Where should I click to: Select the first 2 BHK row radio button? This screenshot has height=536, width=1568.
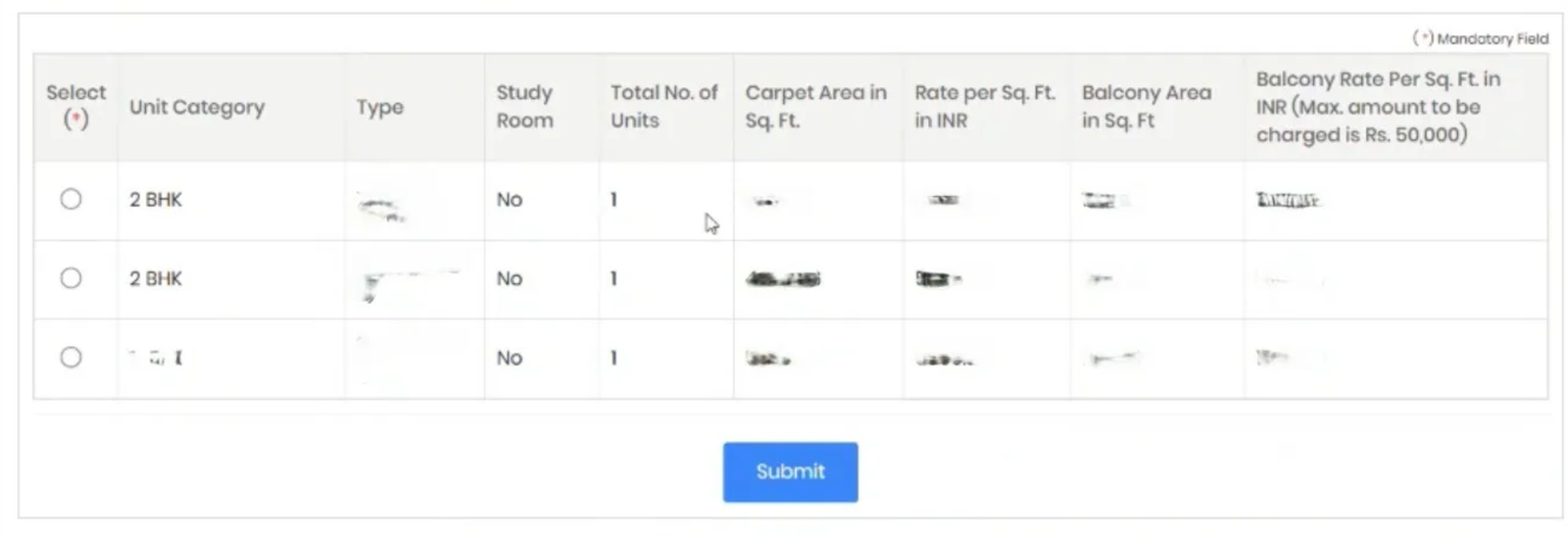tap(71, 199)
